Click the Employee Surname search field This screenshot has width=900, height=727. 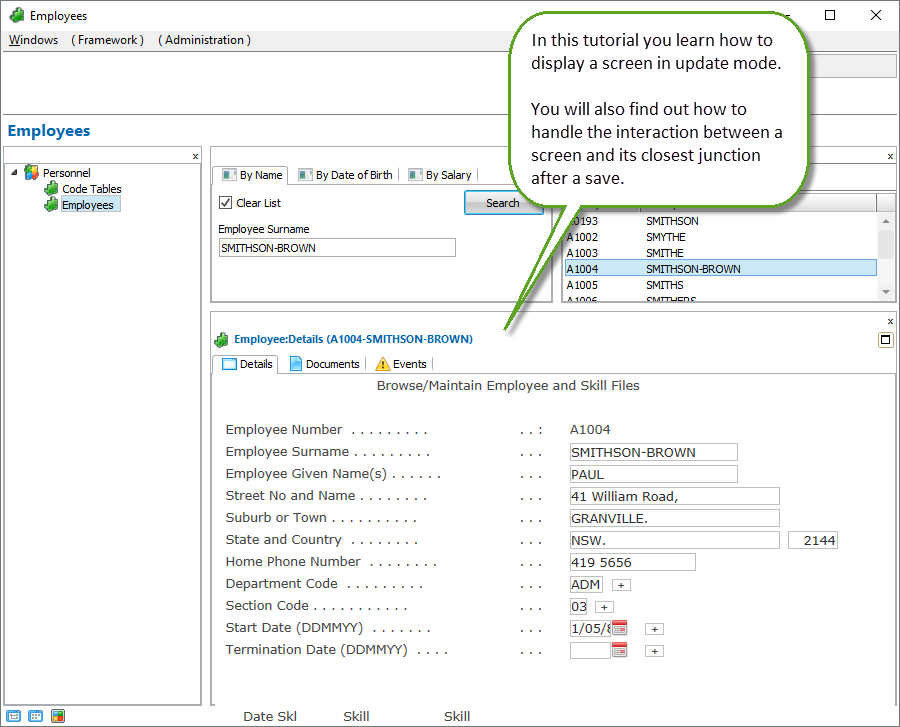pyautogui.click(x=338, y=248)
